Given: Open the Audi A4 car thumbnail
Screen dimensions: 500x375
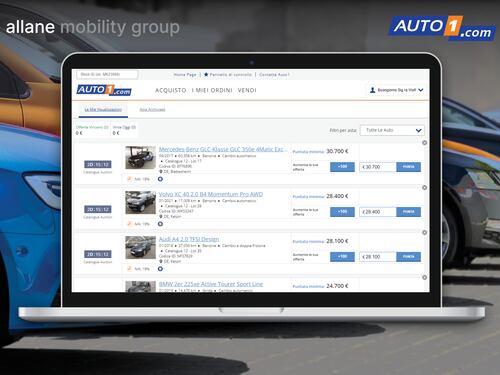Looking at the screenshot, I should pyautogui.click(x=140, y=247).
